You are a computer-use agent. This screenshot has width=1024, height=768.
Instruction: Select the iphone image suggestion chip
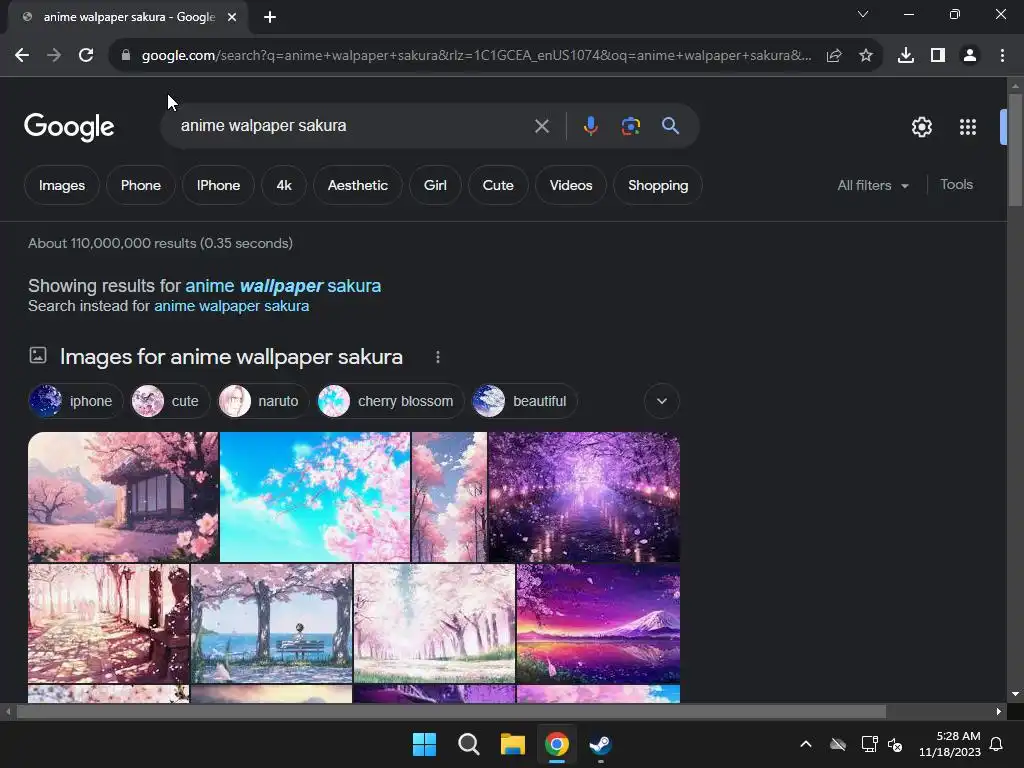[75, 401]
